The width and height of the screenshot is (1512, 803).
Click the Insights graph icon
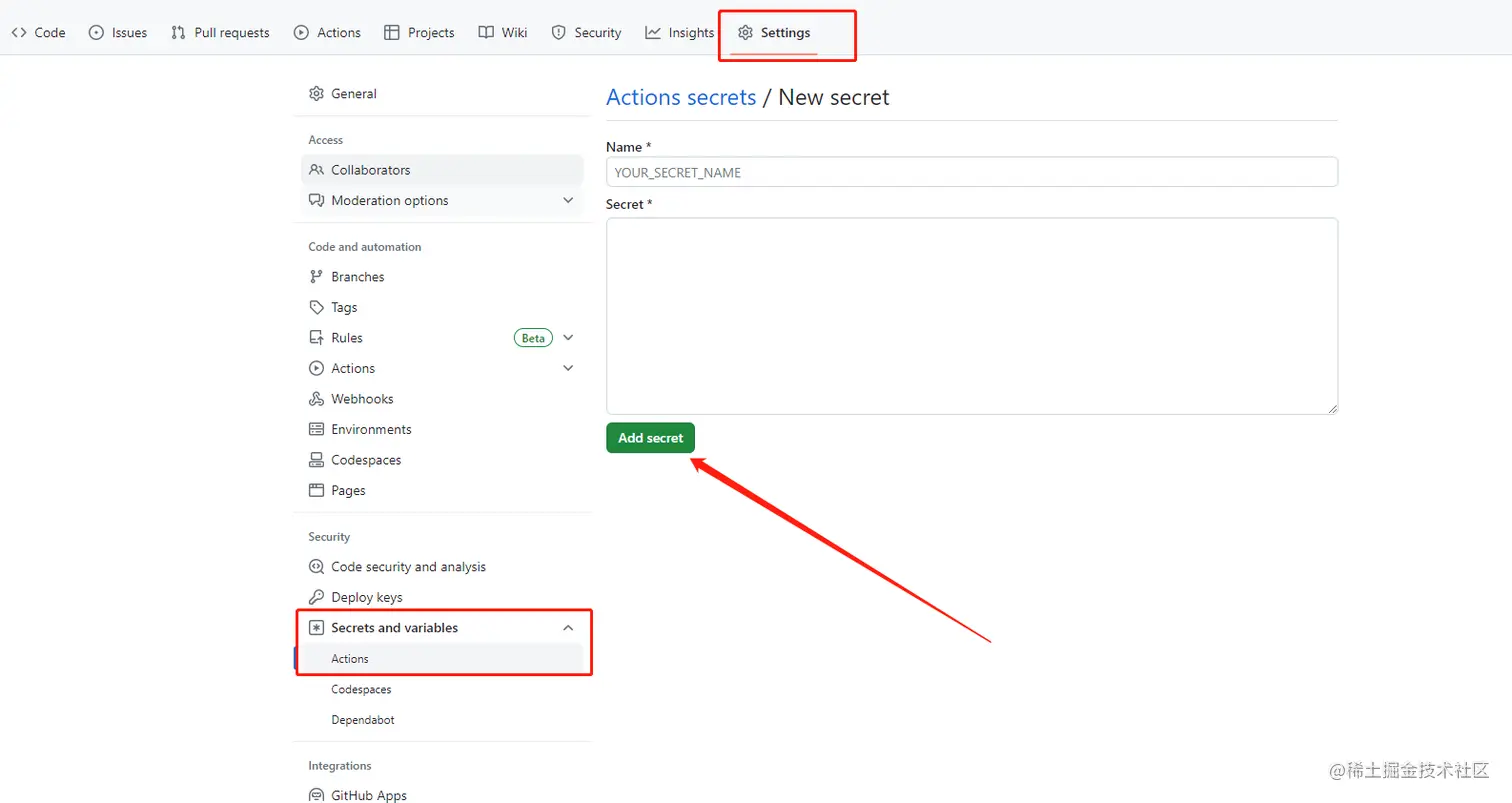point(653,32)
